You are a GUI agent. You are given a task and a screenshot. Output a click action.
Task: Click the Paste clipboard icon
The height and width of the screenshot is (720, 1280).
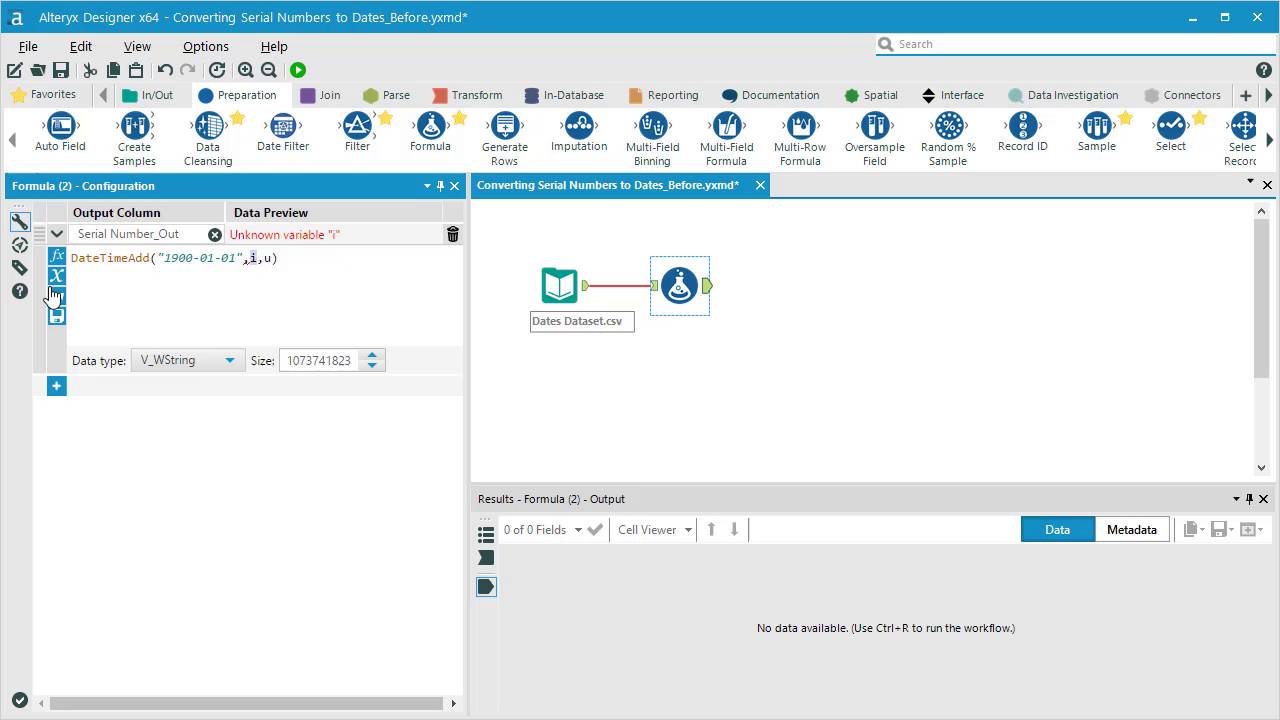[136, 70]
